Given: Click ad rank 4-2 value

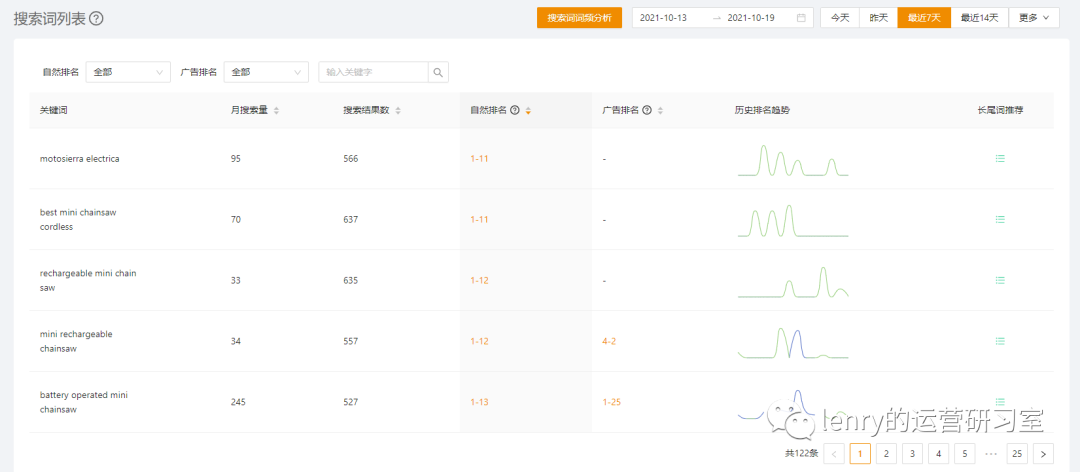Looking at the screenshot, I should tap(610, 341).
